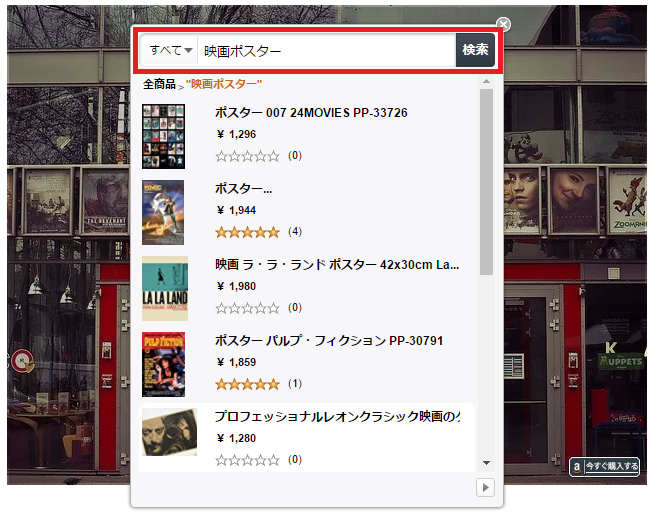664x513 pixels.
Task: Open the Leon classic movie poster thumbnail
Action: coord(169,432)
